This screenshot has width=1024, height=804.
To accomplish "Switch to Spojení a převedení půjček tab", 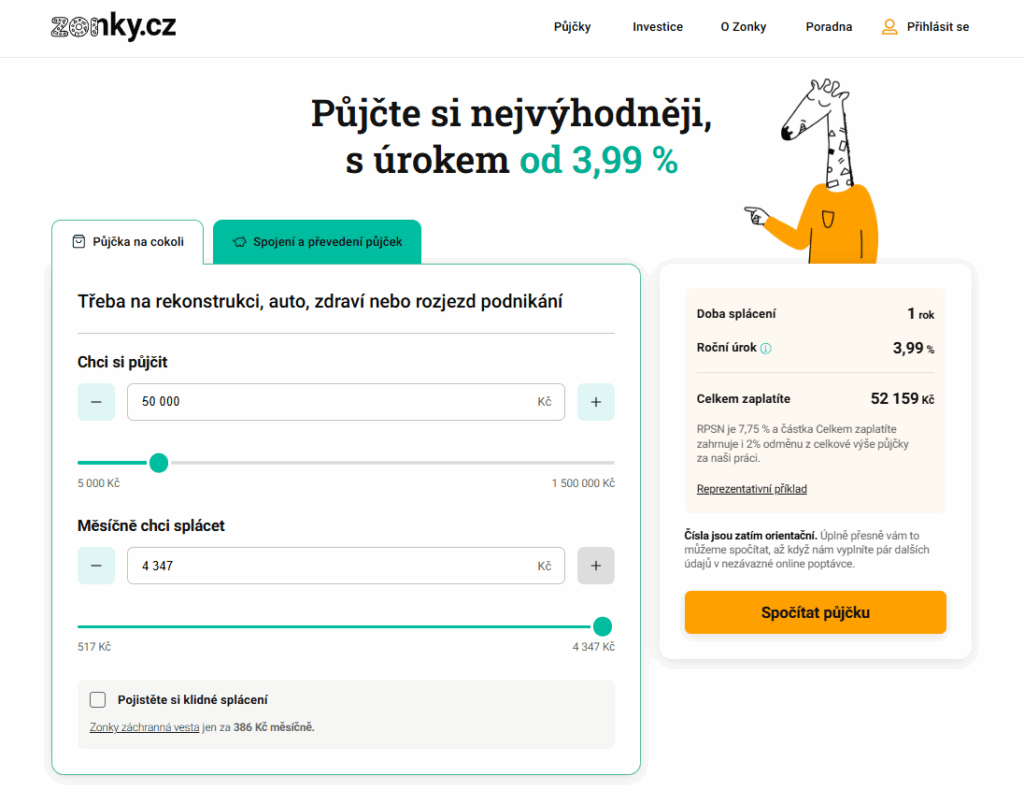I will [x=317, y=242].
